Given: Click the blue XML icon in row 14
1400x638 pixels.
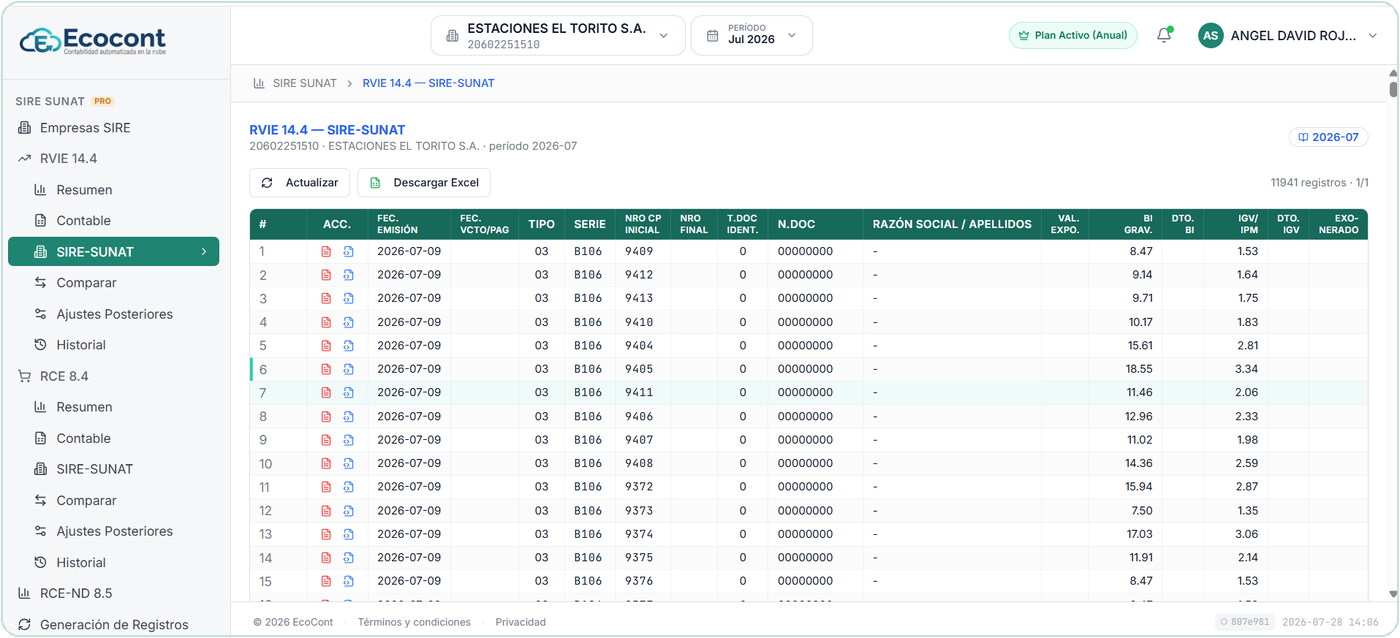Looking at the screenshot, I should [348, 557].
